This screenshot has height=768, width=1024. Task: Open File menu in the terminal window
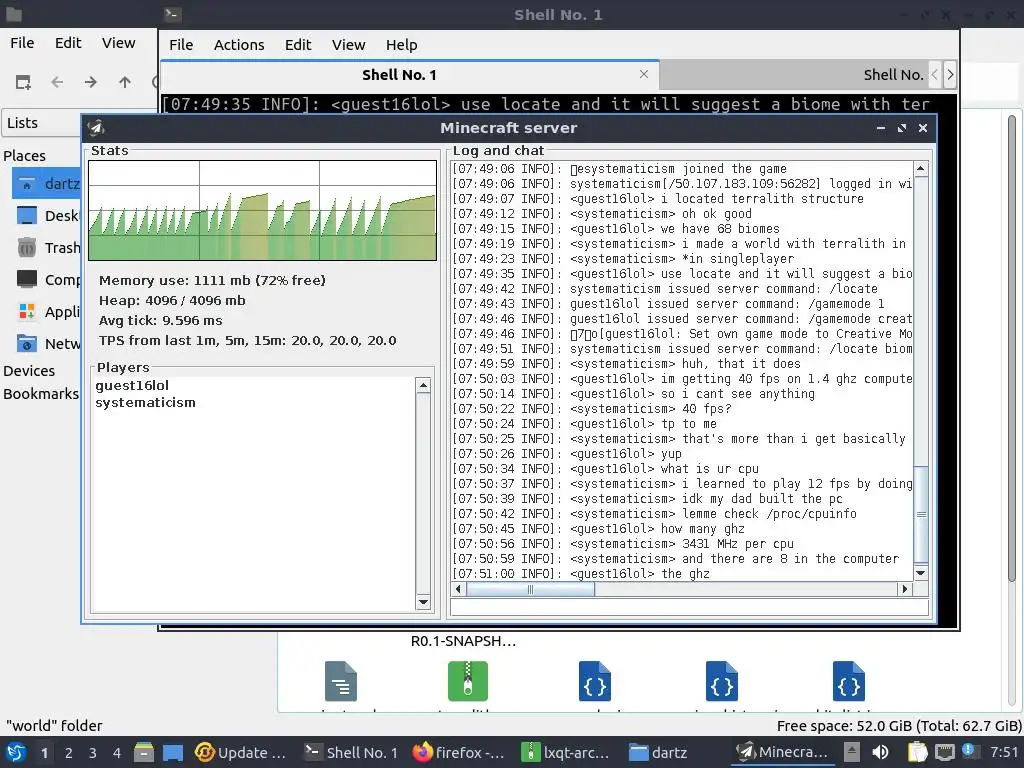coord(181,45)
